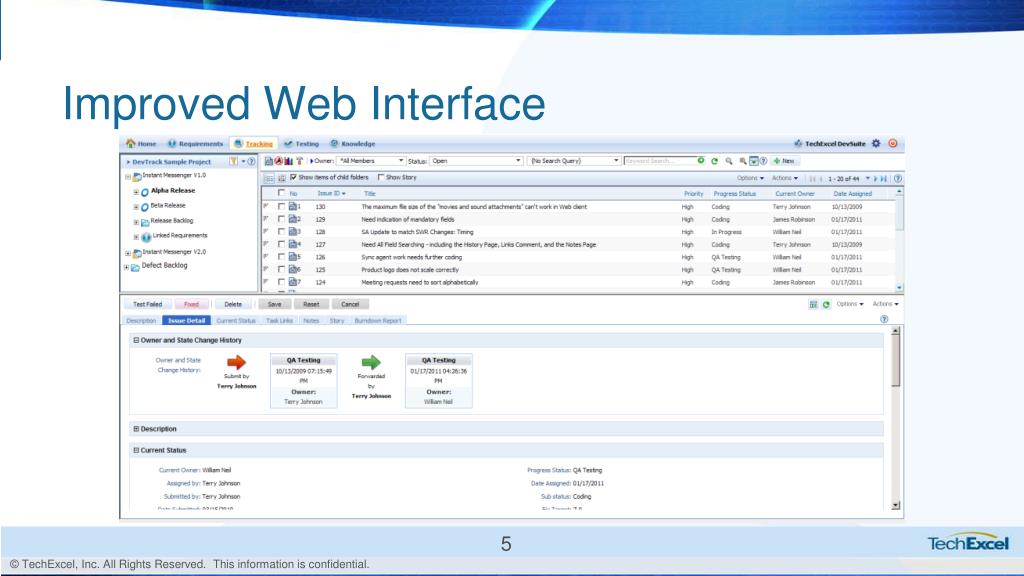Screen dimensions: 1024x576
Task: Select the Issue Detail tab
Action: [186, 321]
